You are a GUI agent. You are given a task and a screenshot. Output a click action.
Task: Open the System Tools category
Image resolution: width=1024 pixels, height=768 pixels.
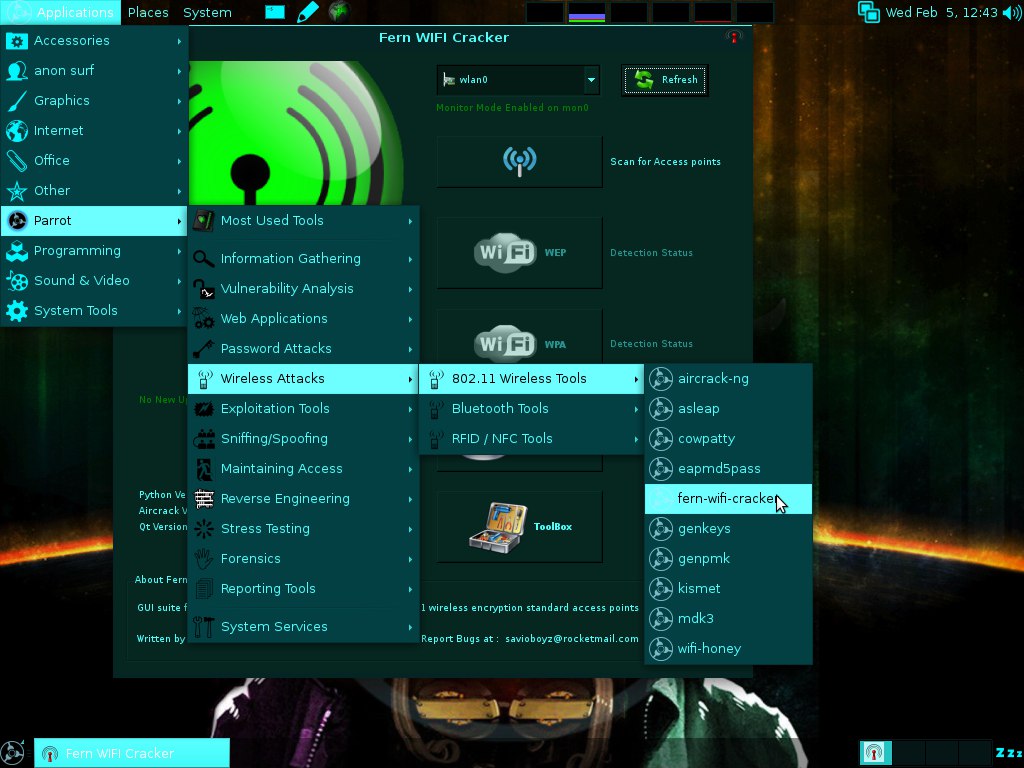94,311
